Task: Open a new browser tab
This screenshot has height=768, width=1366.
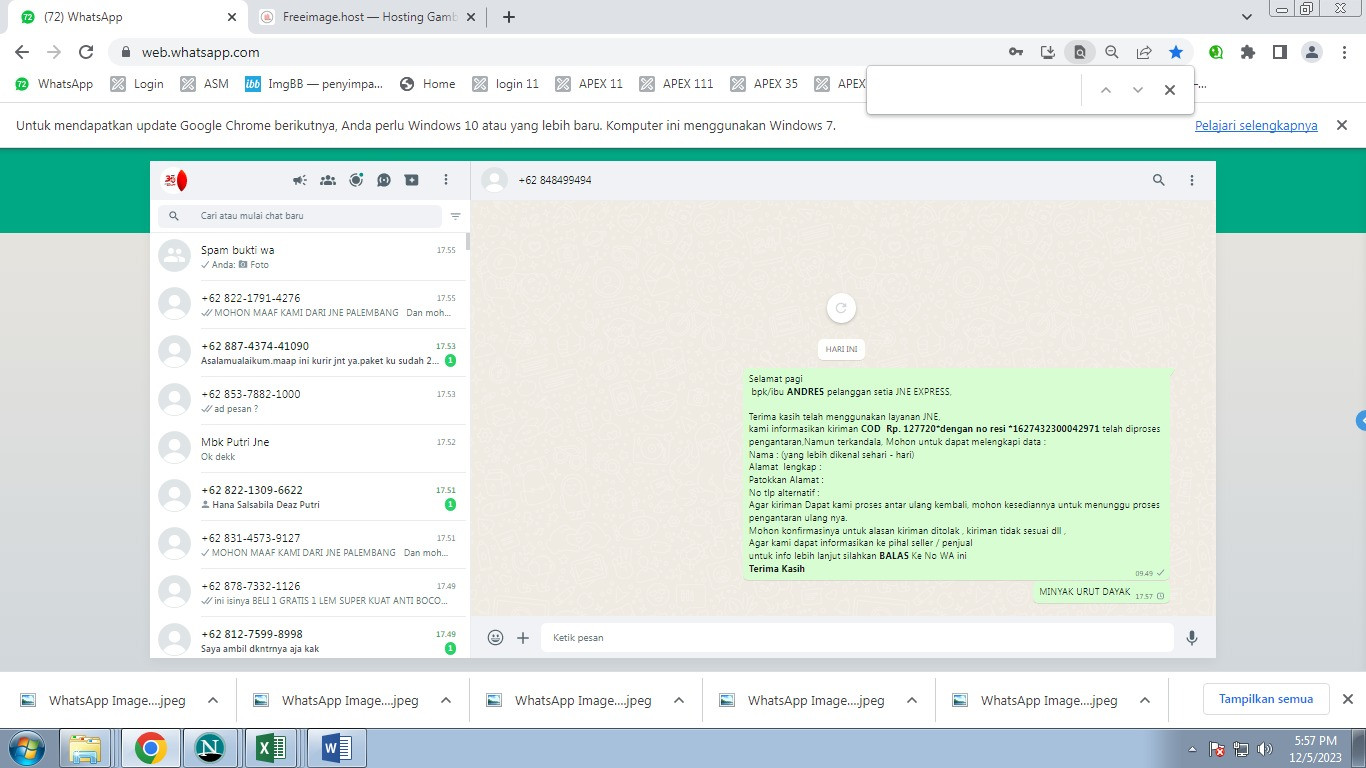Action: click(509, 17)
